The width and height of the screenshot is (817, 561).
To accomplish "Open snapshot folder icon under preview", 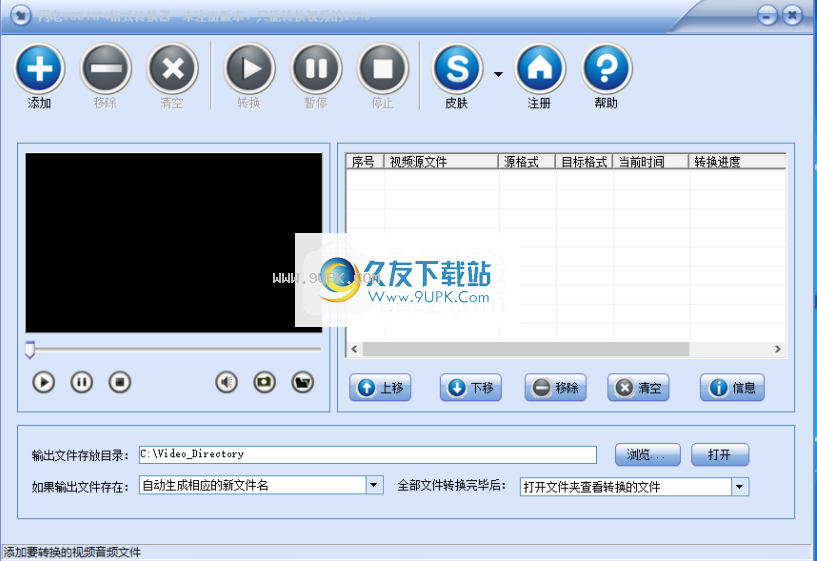I will (x=303, y=382).
